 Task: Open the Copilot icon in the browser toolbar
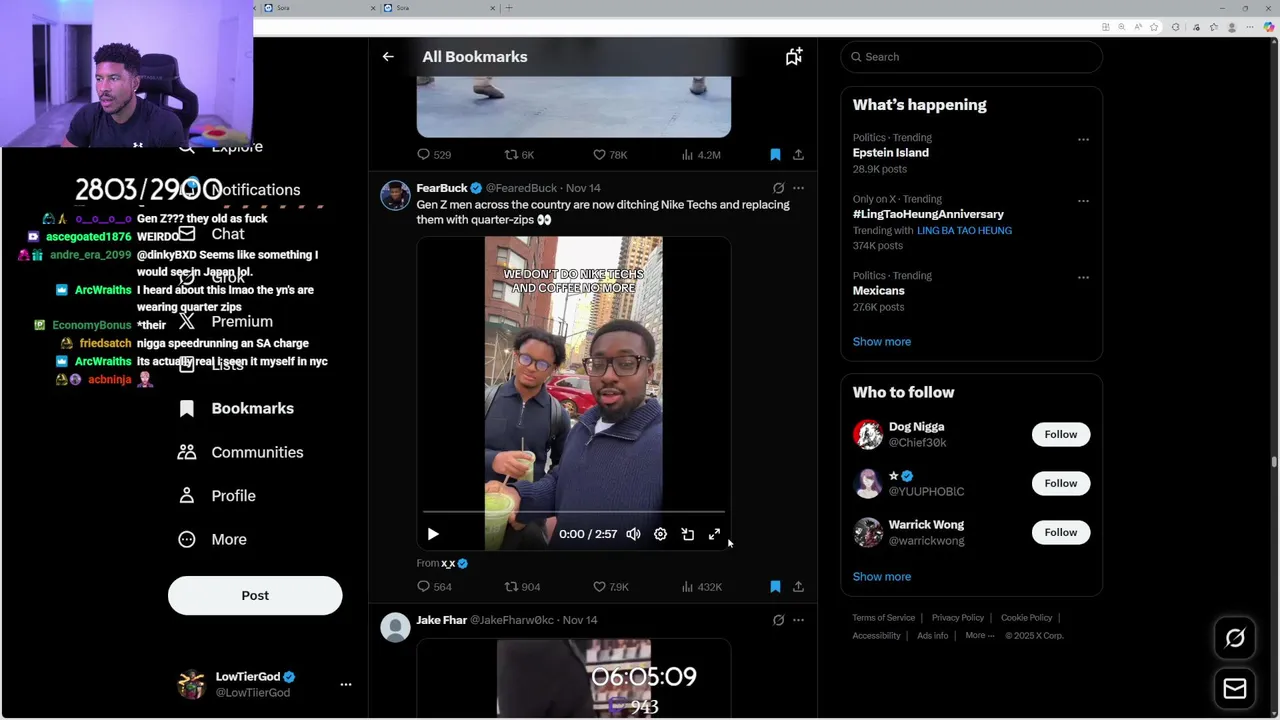coord(1269,27)
